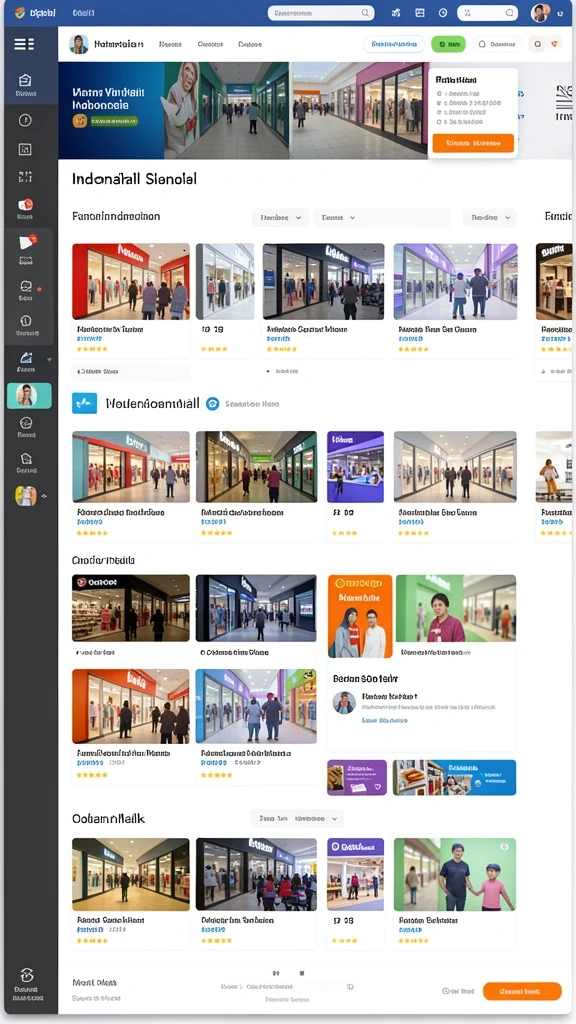576x1024 pixels.
Task: Open the red storefront thumbnail in first row
Action: click(131, 281)
